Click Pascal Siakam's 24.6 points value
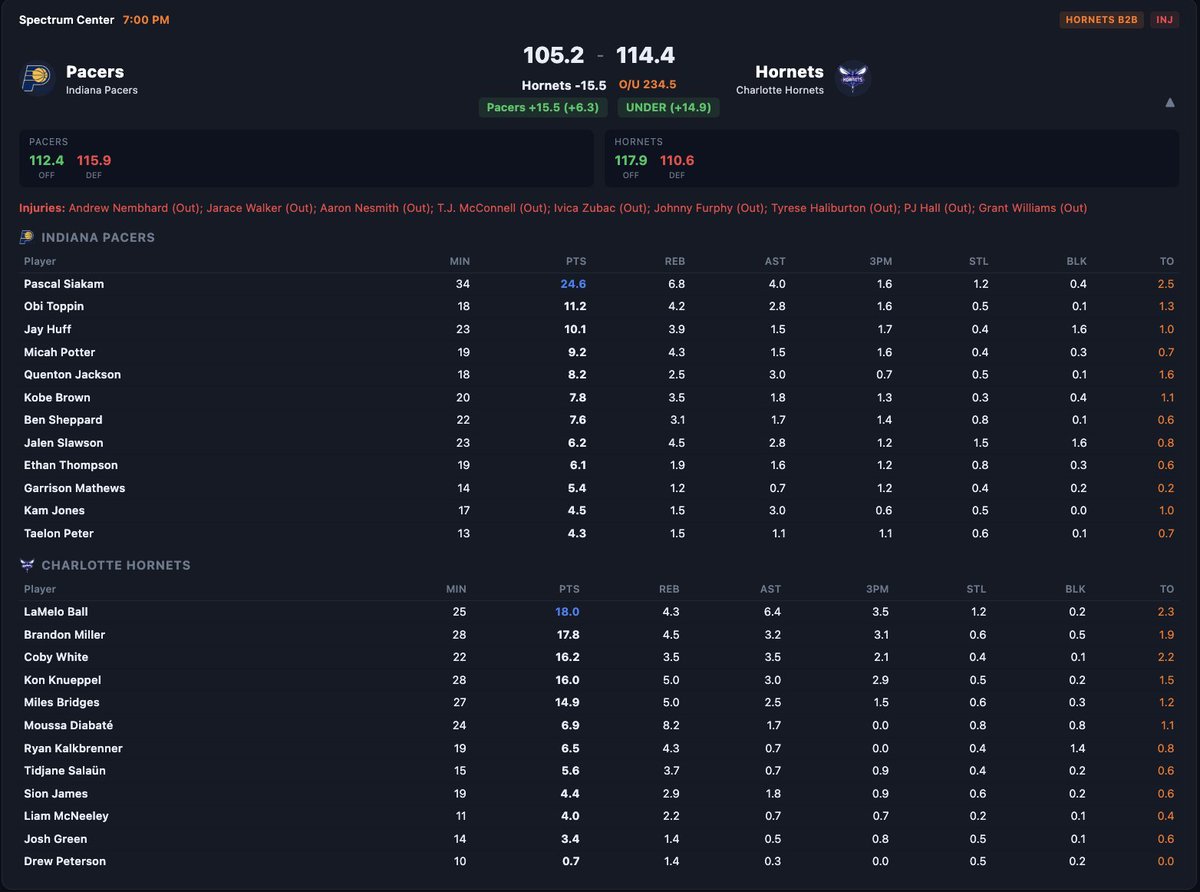The width and height of the screenshot is (1200, 892). point(573,284)
